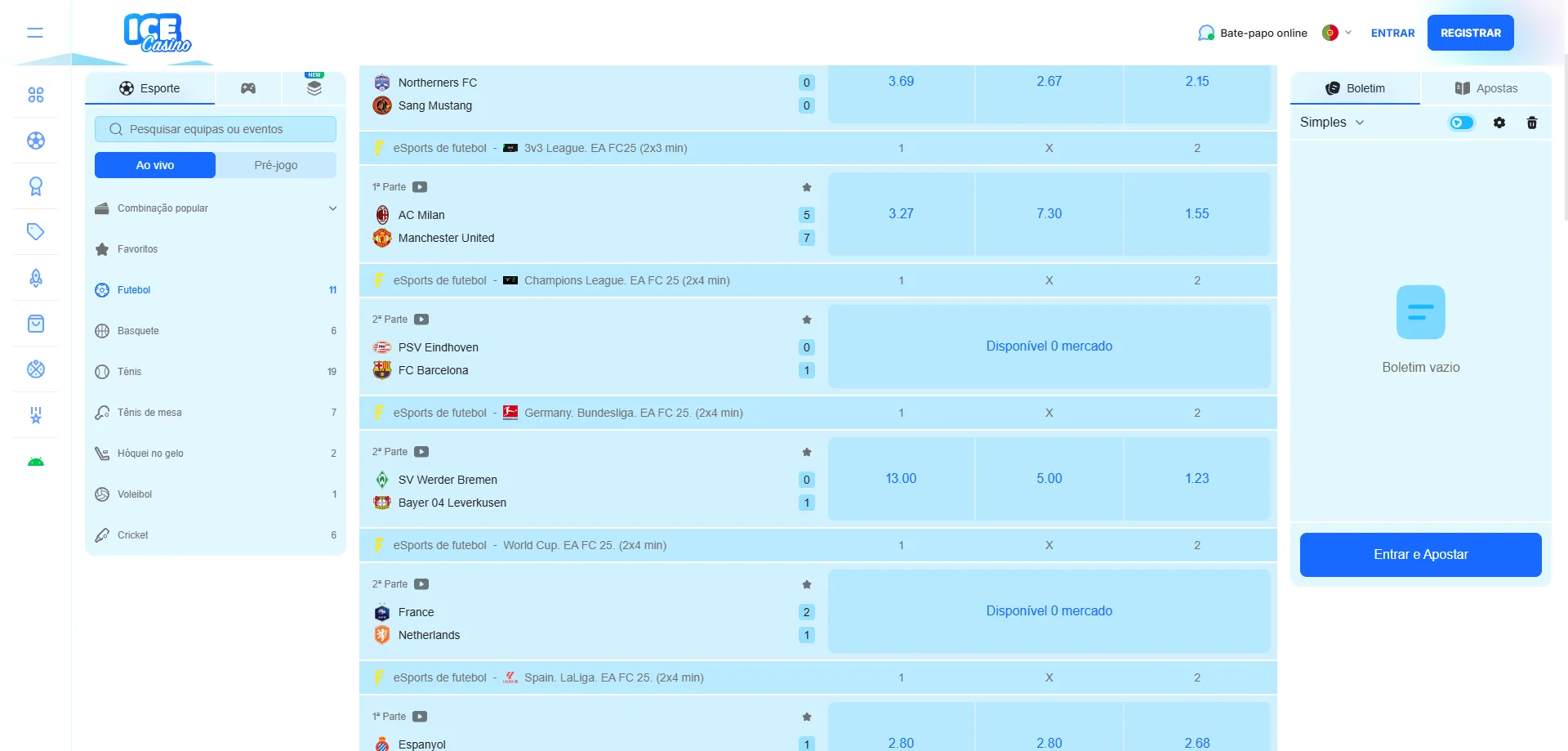The image size is (1568, 751).
Task: Bet on draw odds 7.30
Action: click(1049, 214)
